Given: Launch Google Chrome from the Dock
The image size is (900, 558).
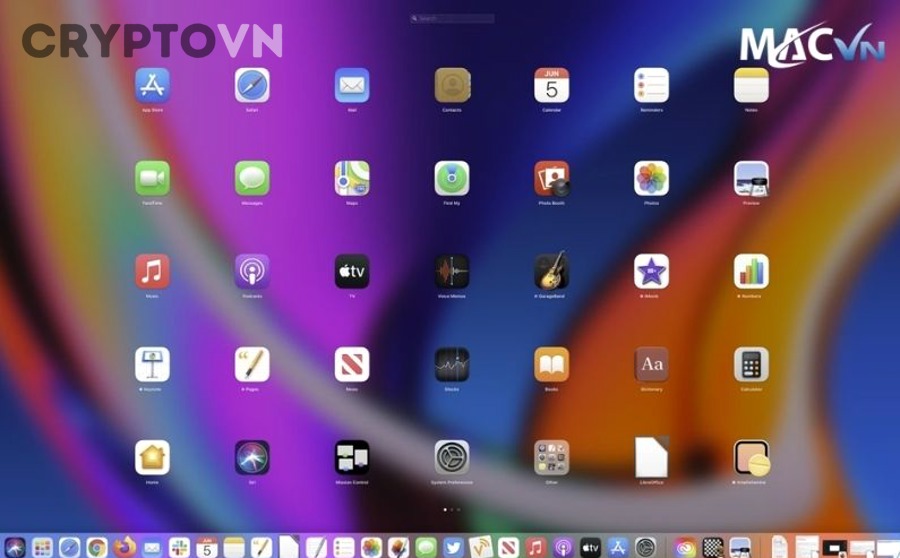Looking at the screenshot, I should point(97,548).
